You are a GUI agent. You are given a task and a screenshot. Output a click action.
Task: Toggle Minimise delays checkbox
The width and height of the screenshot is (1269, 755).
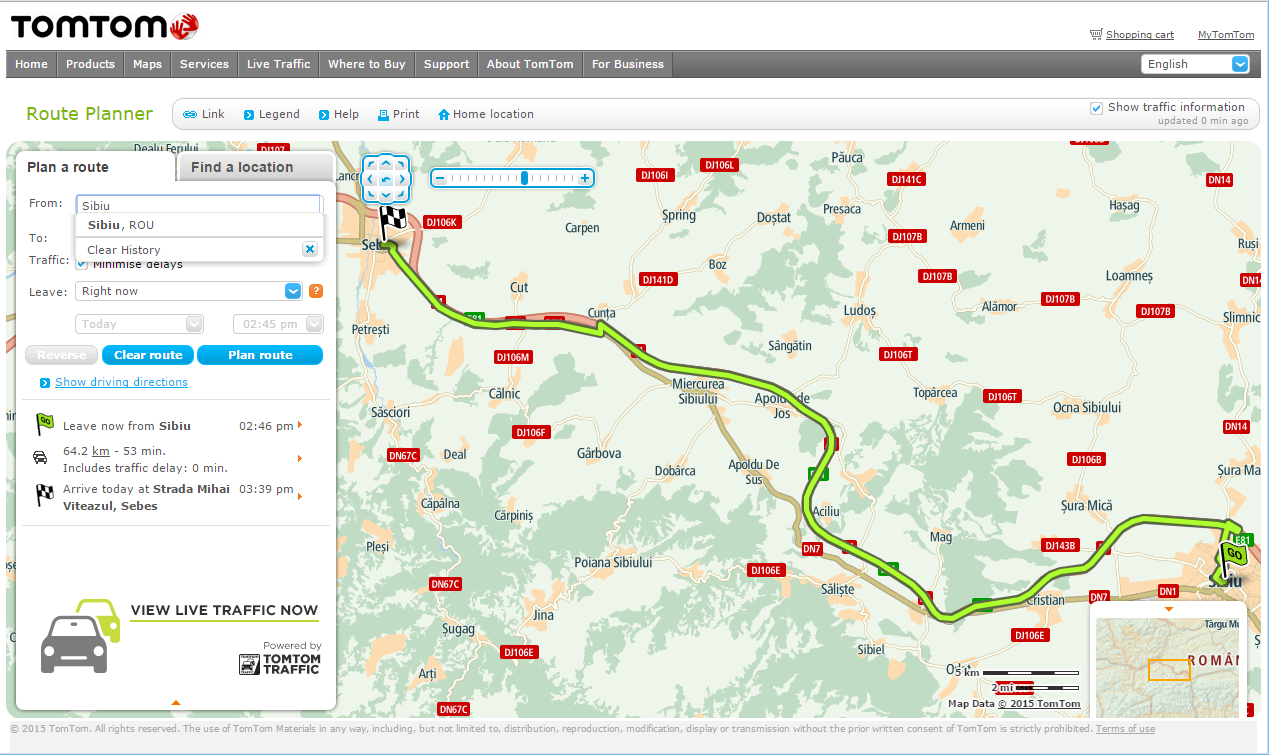coord(82,262)
